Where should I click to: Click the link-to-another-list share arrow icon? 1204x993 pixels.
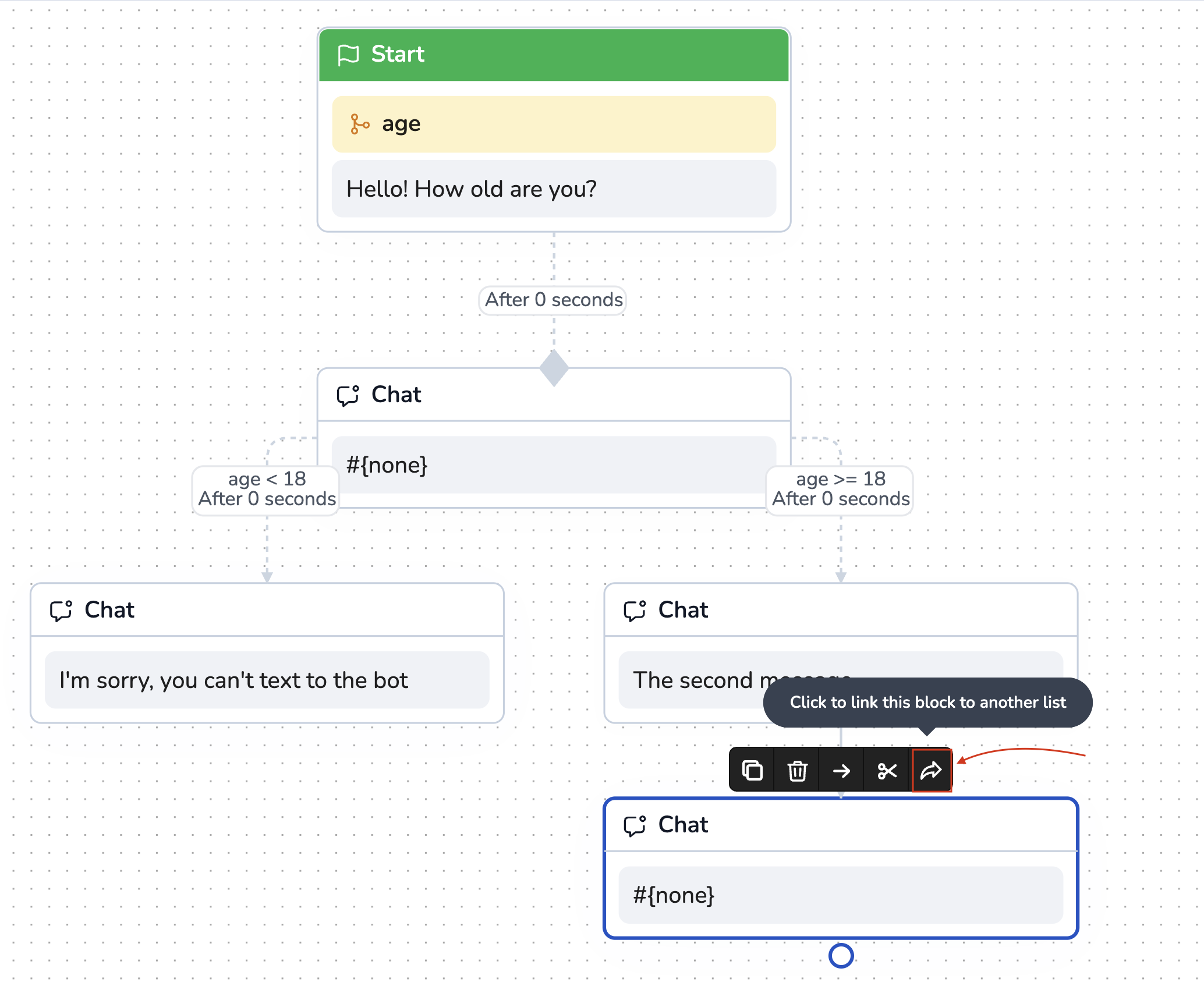(x=931, y=771)
